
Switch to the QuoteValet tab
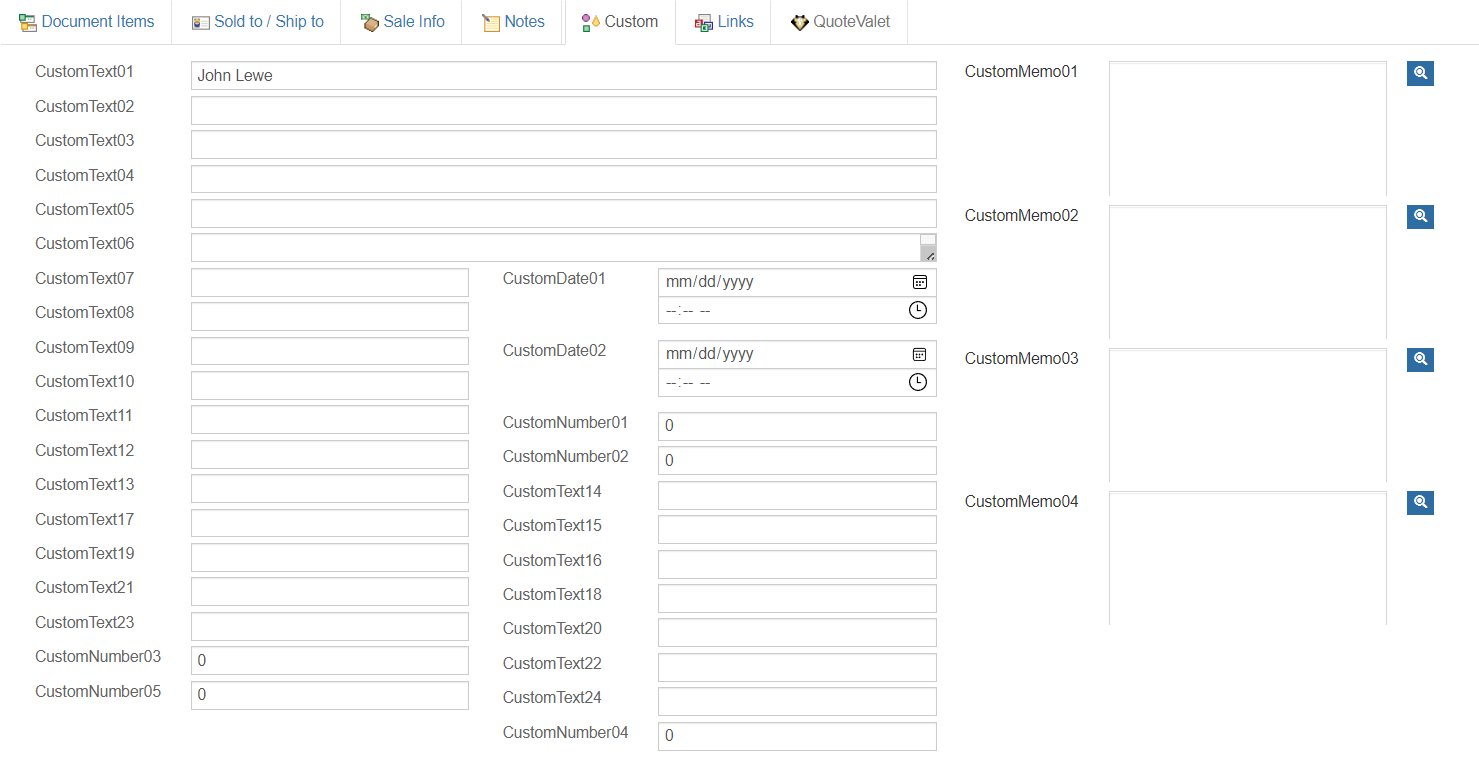pos(840,22)
